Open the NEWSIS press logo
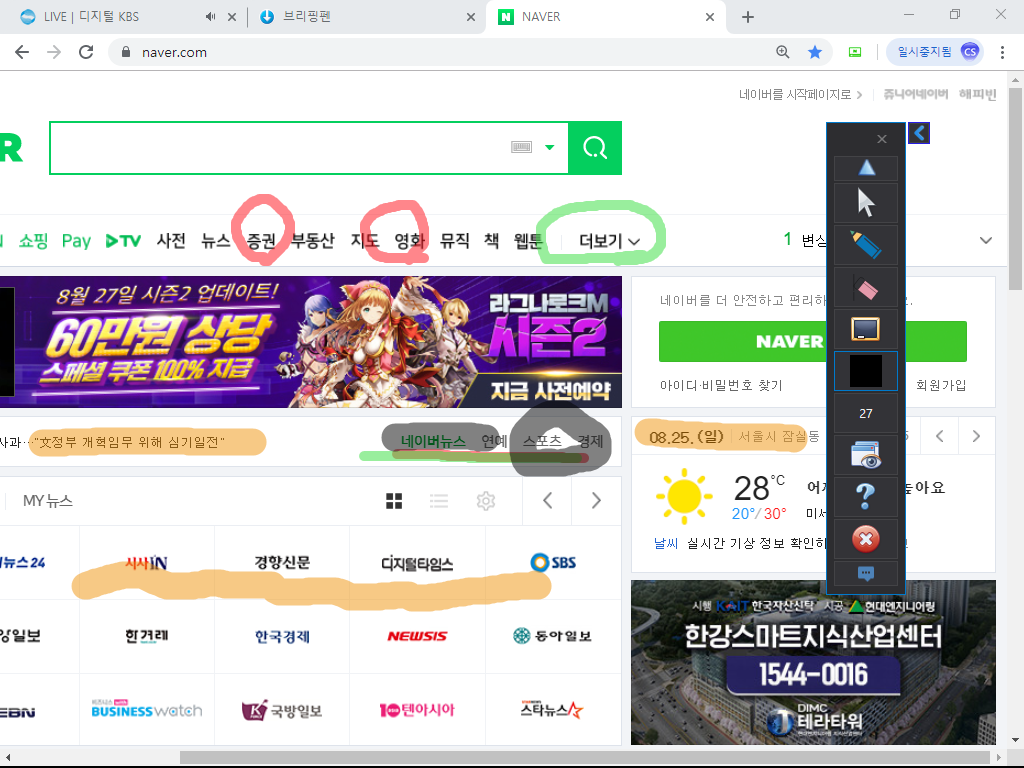 click(x=417, y=636)
